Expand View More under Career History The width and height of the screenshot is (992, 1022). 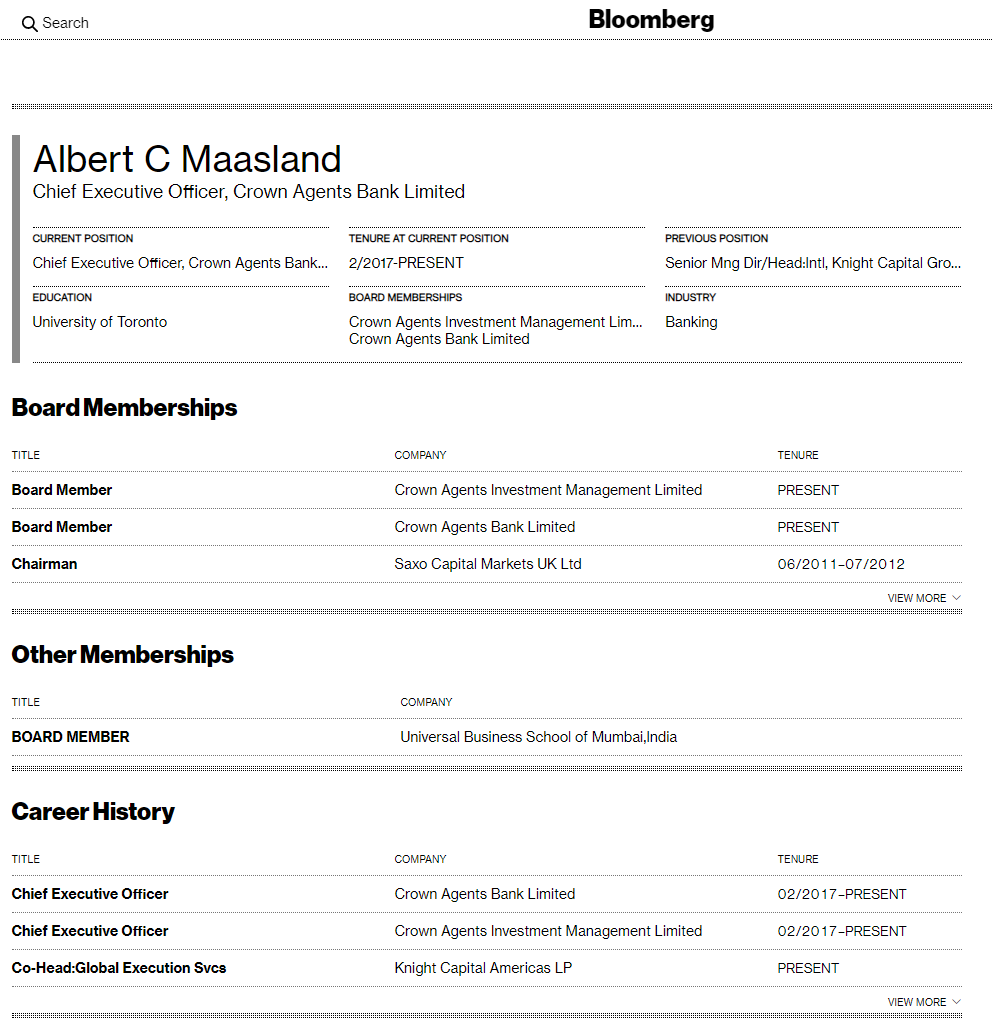[x=924, y=1002]
